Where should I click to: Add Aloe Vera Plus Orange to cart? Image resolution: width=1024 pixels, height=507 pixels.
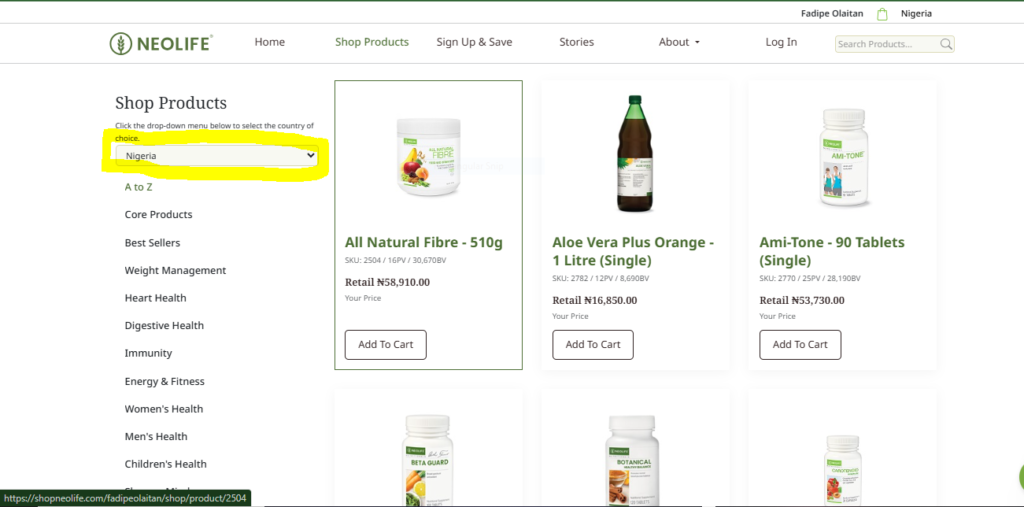[592, 344]
